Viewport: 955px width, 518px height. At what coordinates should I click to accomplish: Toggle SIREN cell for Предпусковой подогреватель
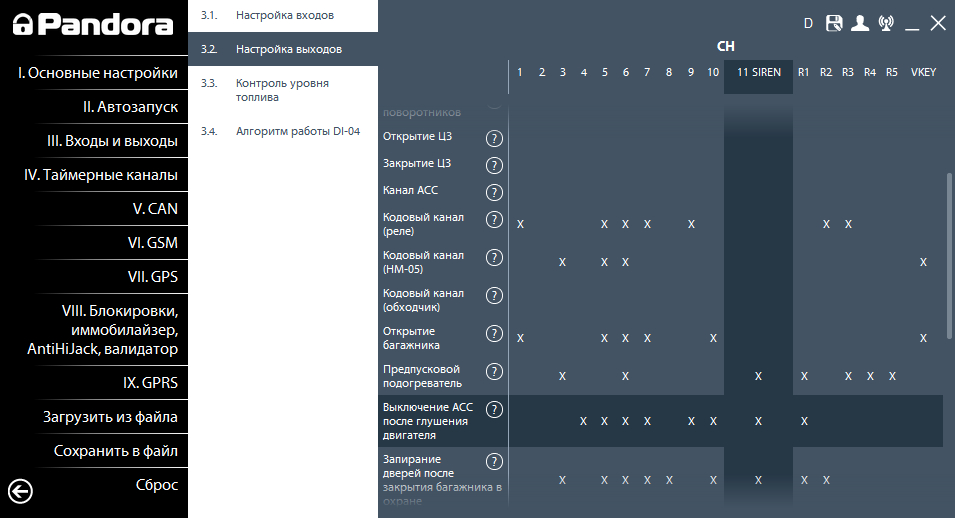point(758,376)
